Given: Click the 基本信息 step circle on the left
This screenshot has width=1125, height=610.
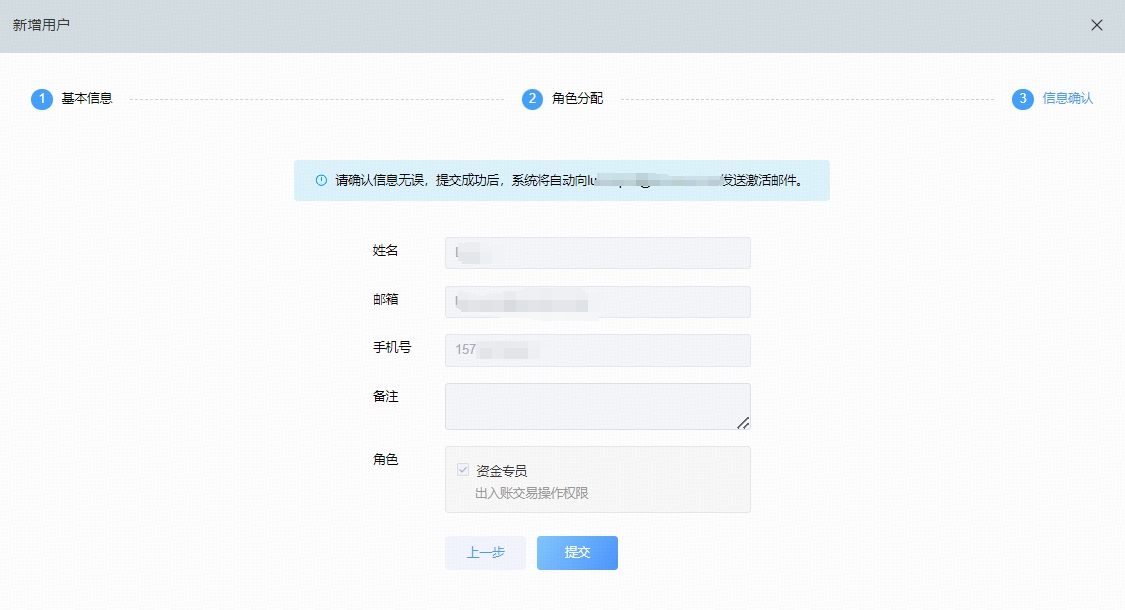Looking at the screenshot, I should pos(40,100).
